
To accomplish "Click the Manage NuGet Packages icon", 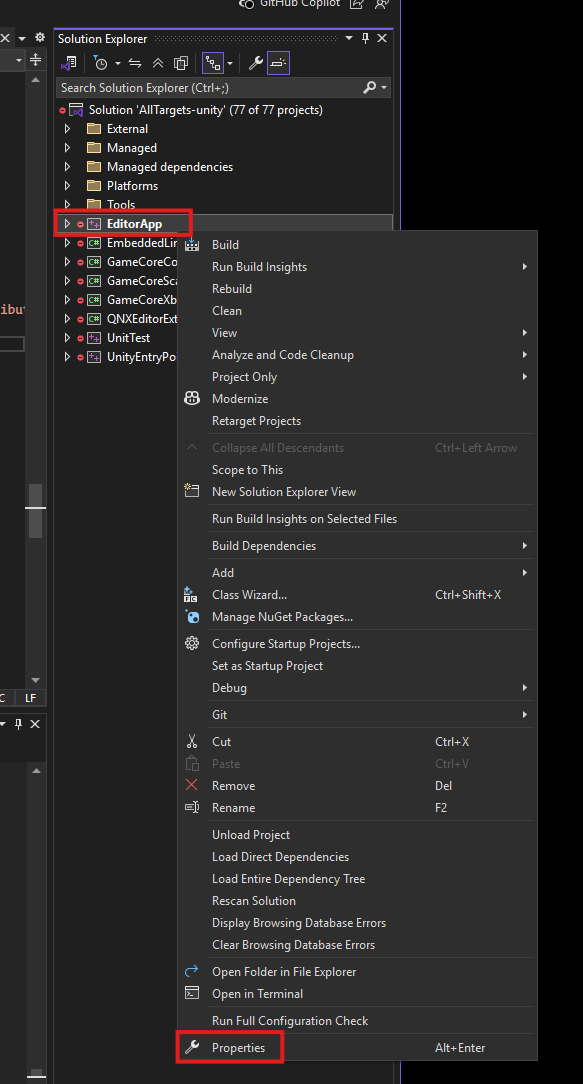I will [192, 617].
